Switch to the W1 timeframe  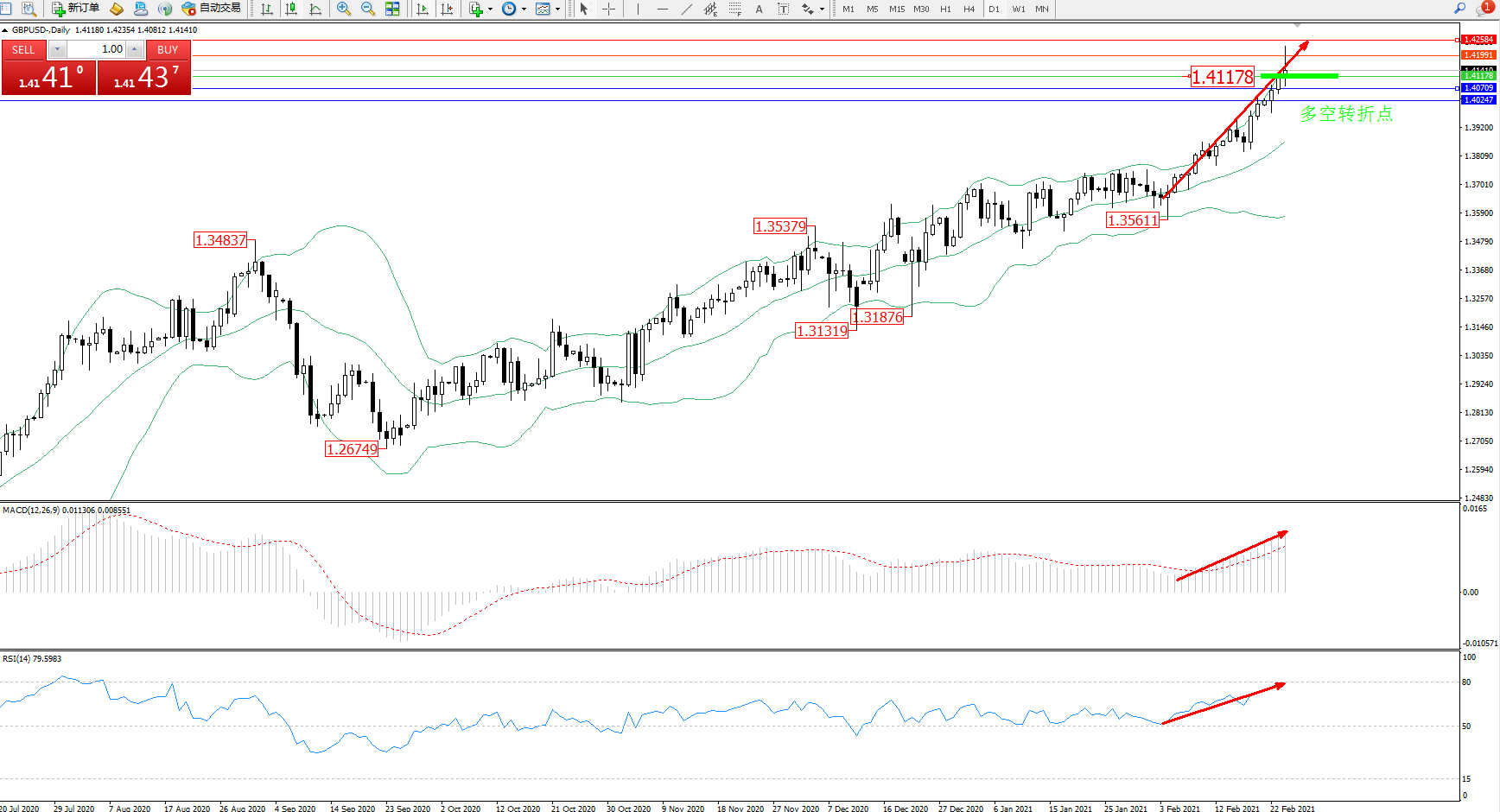tap(1019, 9)
